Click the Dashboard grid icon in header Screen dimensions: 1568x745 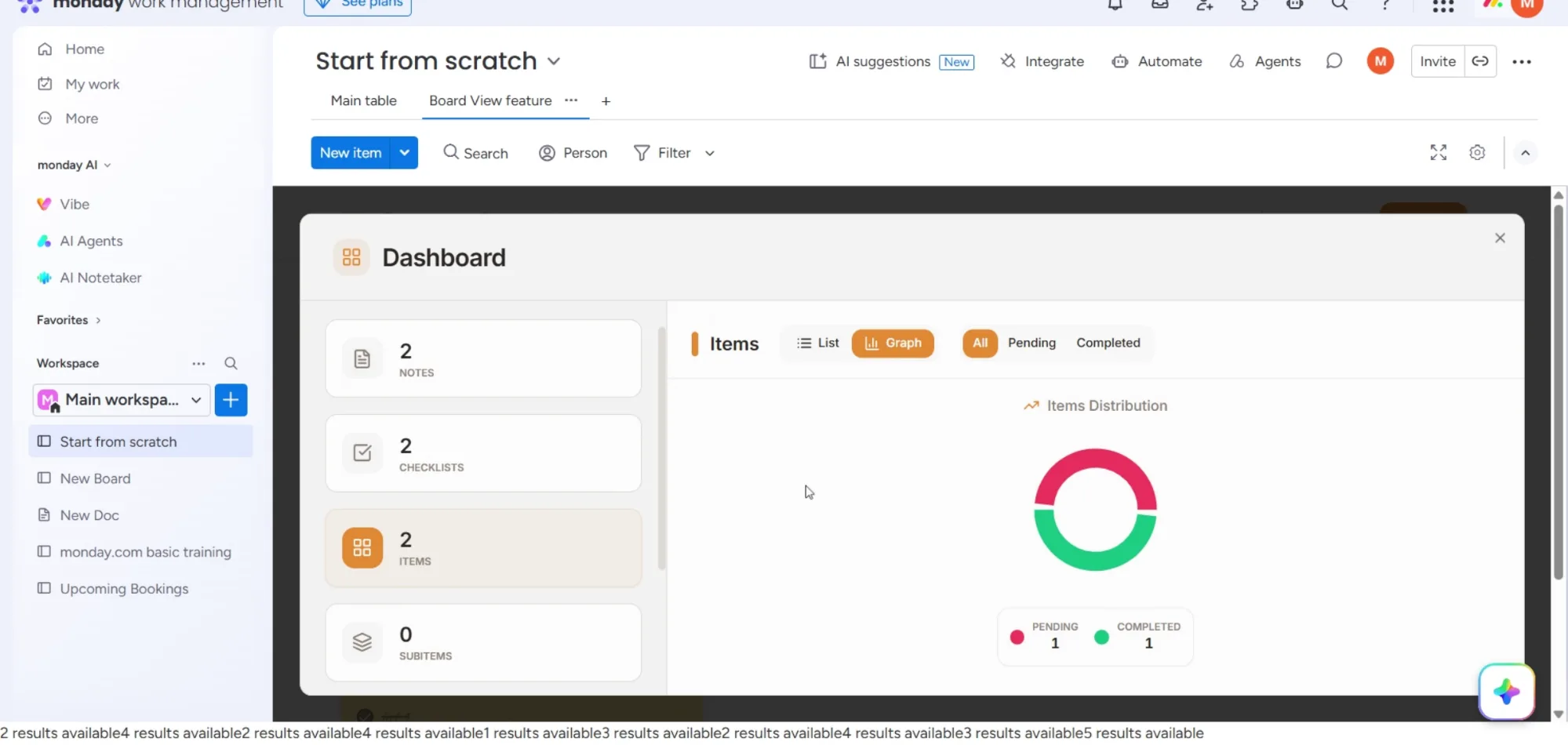(x=351, y=257)
